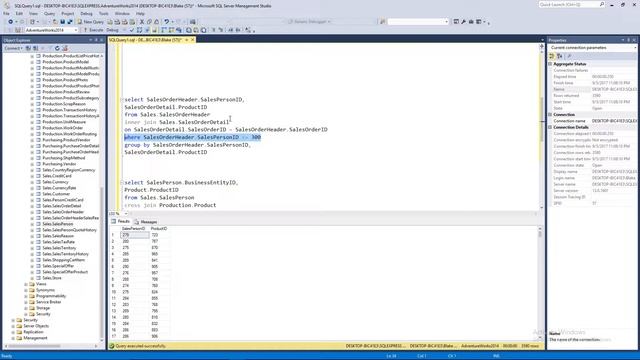Click the results grid vertical scrollbar
This screenshot has width=640, height=360.
(540, 284)
